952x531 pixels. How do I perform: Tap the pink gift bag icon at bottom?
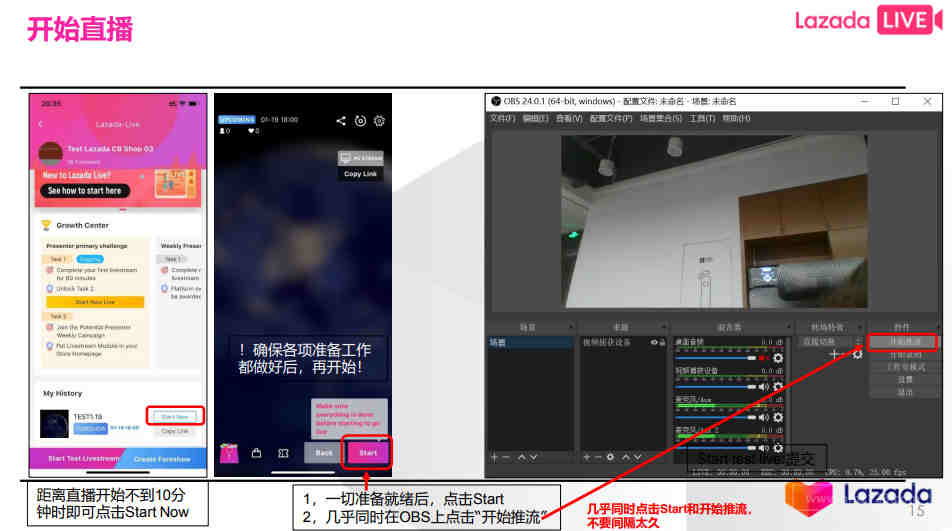click(229, 453)
